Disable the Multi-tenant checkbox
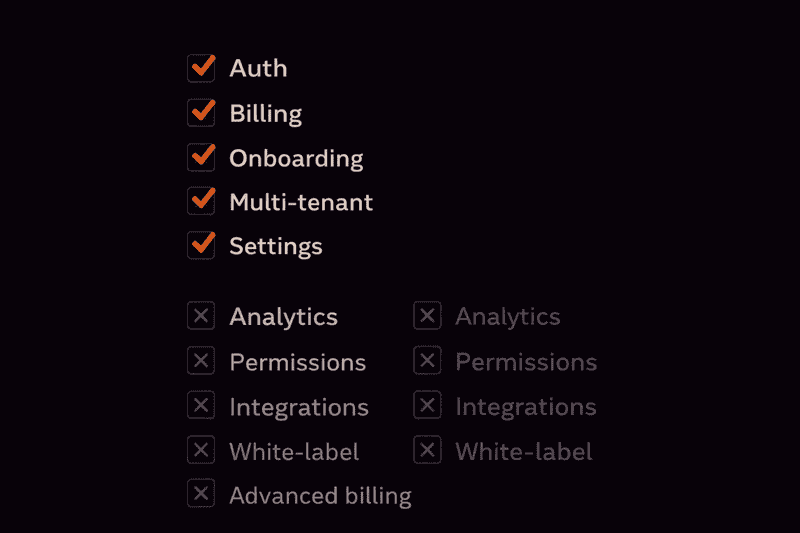The width and height of the screenshot is (800, 533). 201,202
